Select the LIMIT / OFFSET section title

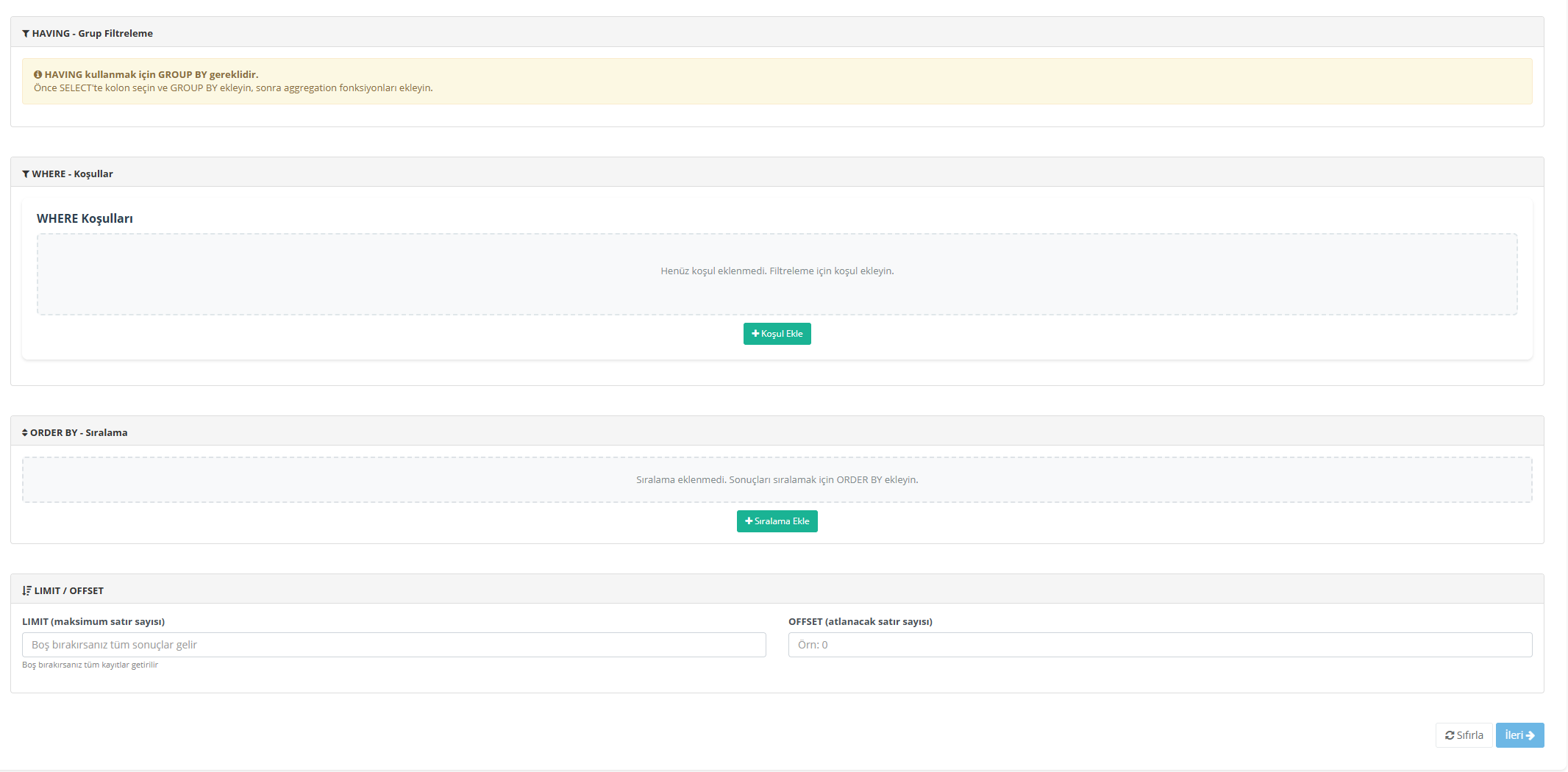click(68, 591)
